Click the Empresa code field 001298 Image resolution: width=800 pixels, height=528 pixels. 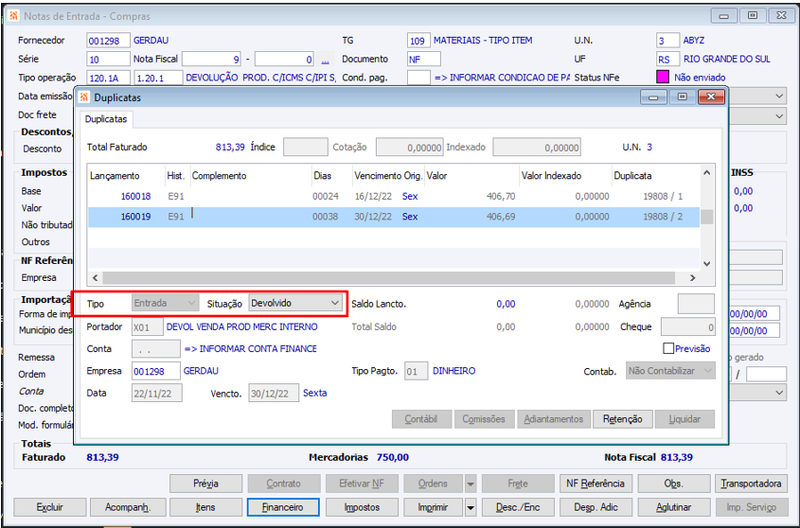[156, 371]
